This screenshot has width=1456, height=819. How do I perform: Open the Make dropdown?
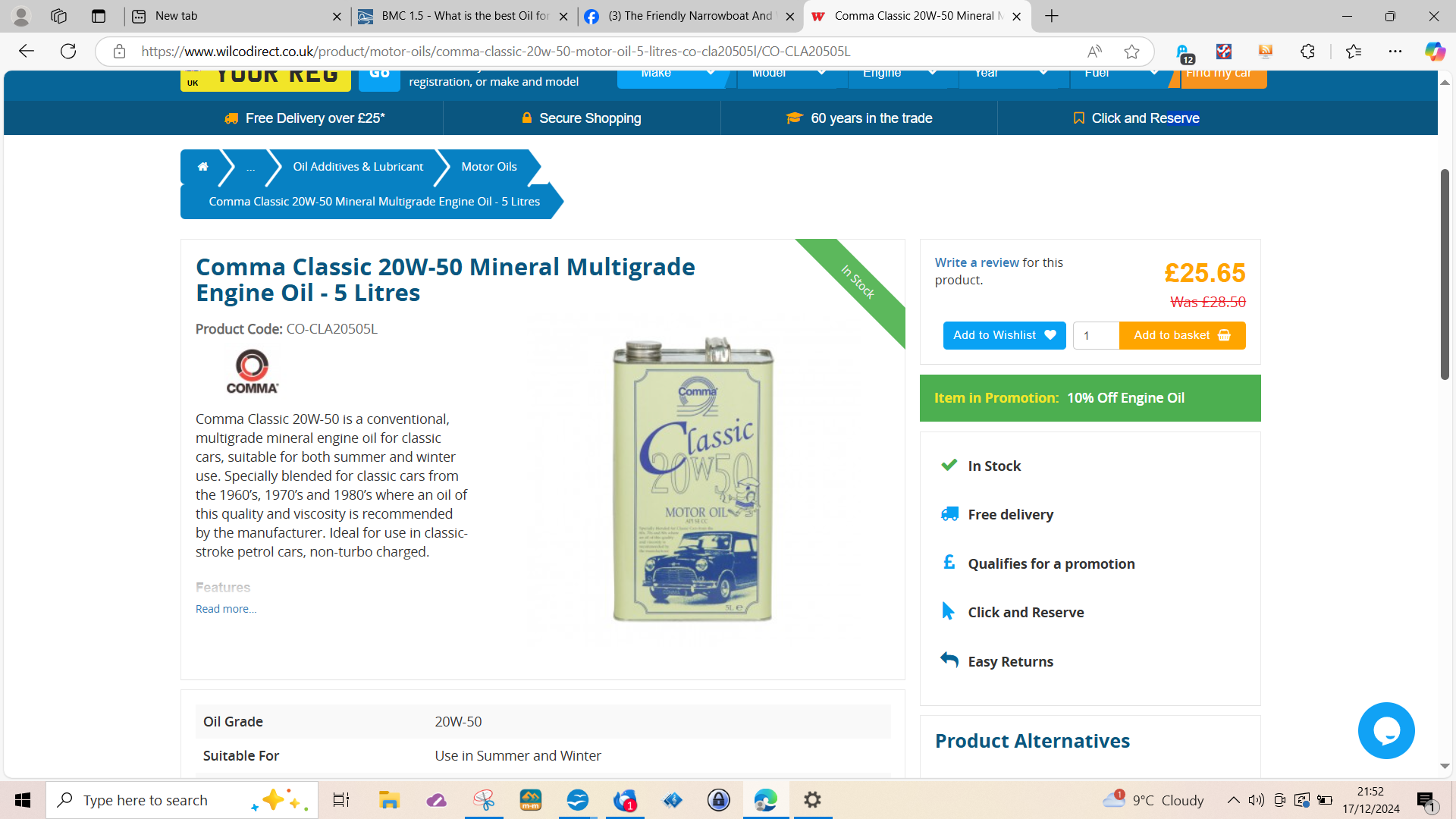(674, 73)
